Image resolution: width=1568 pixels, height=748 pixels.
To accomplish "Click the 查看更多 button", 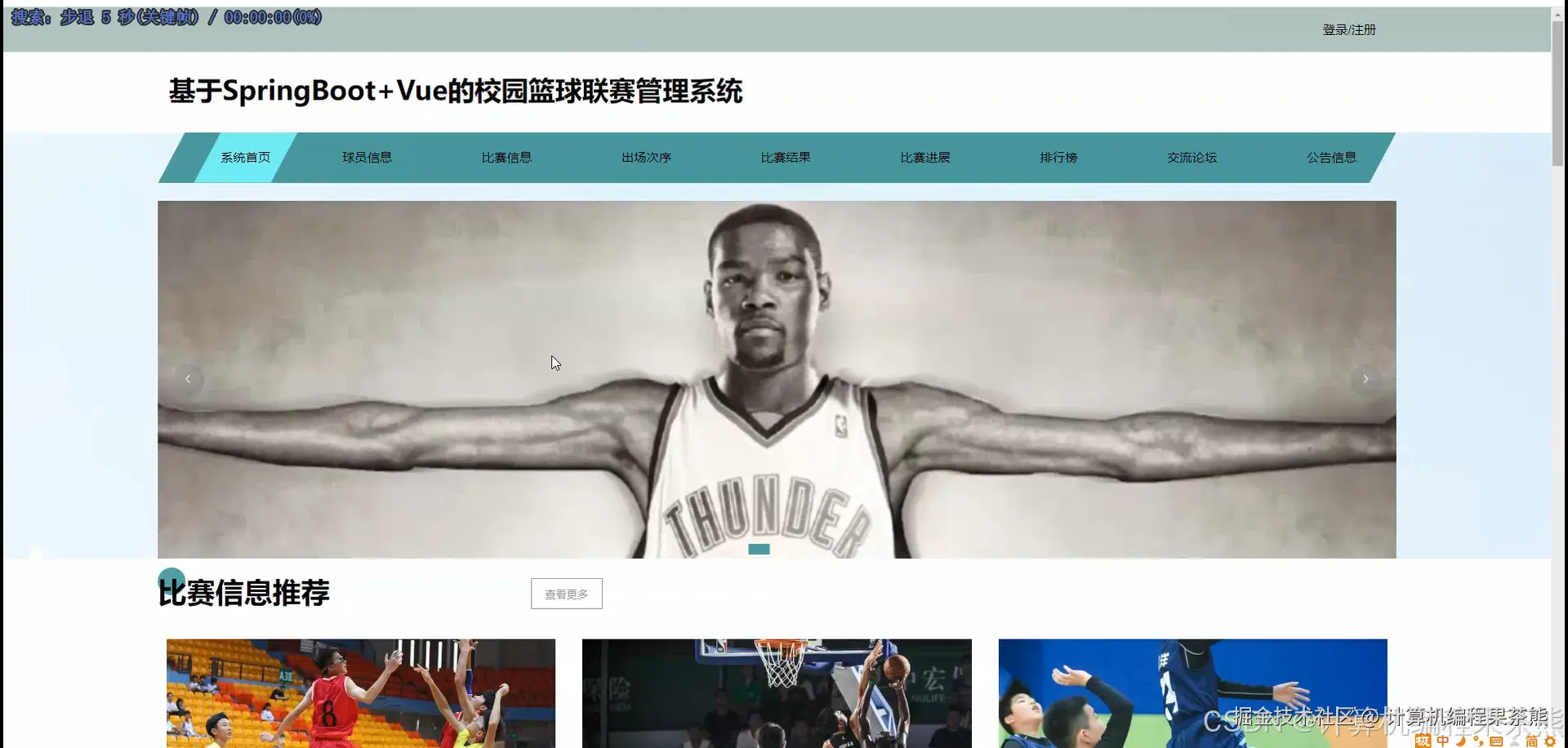I will [x=567, y=594].
